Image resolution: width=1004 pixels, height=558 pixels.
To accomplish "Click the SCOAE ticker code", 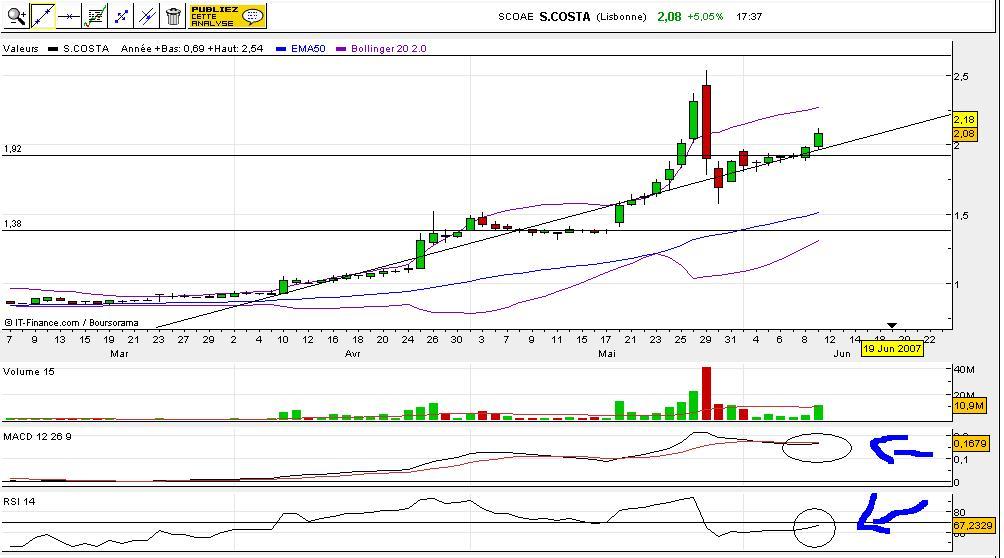I will click(x=515, y=17).
